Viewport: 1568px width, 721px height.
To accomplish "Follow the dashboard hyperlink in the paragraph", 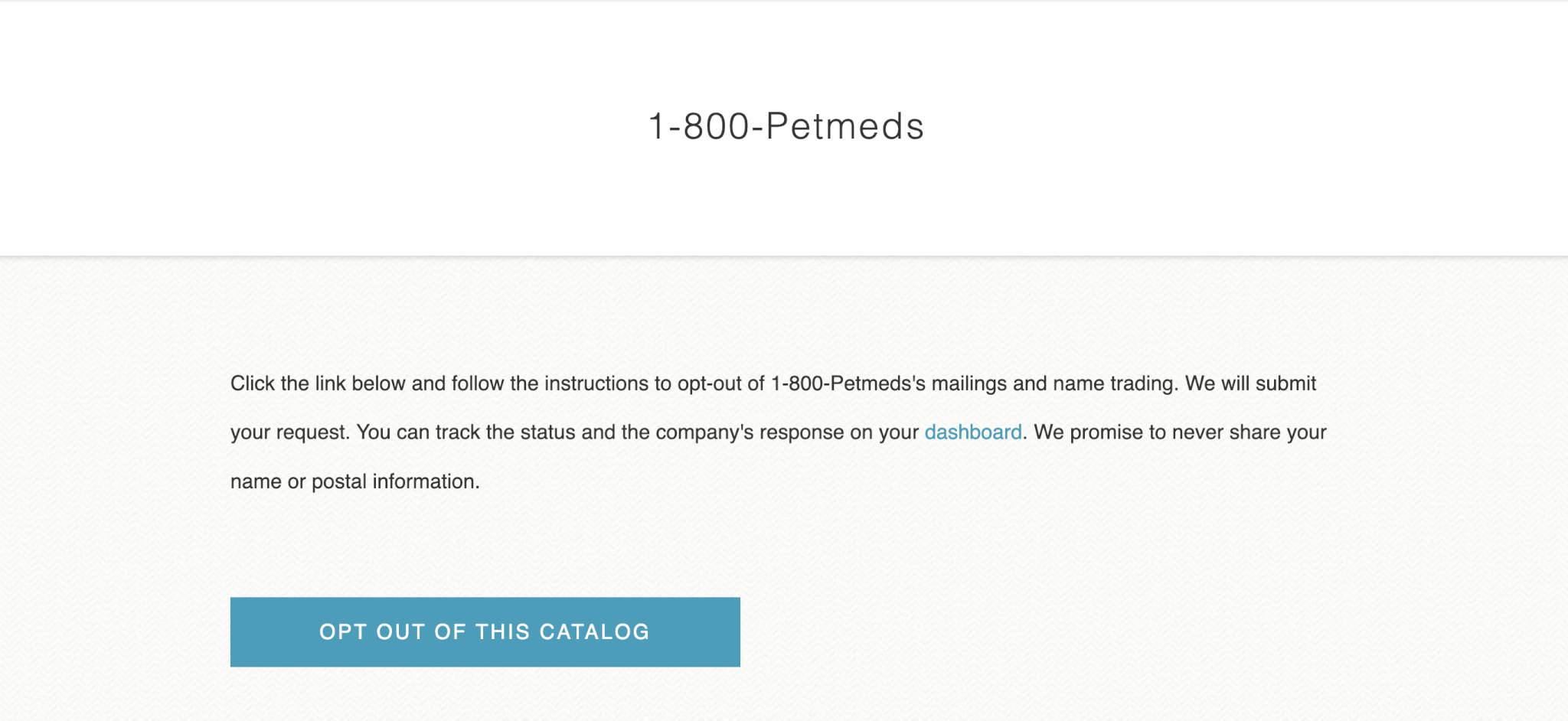I will coord(972,432).
